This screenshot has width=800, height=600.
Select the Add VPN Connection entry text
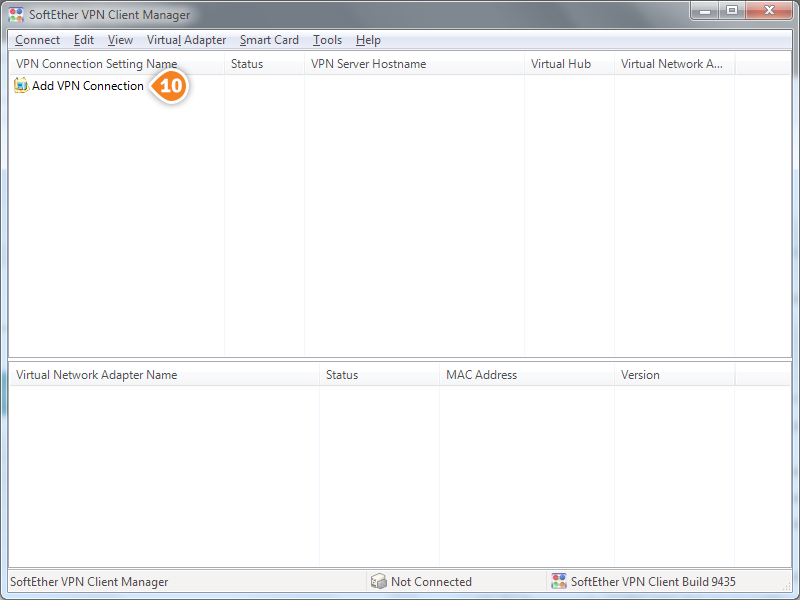coord(88,86)
